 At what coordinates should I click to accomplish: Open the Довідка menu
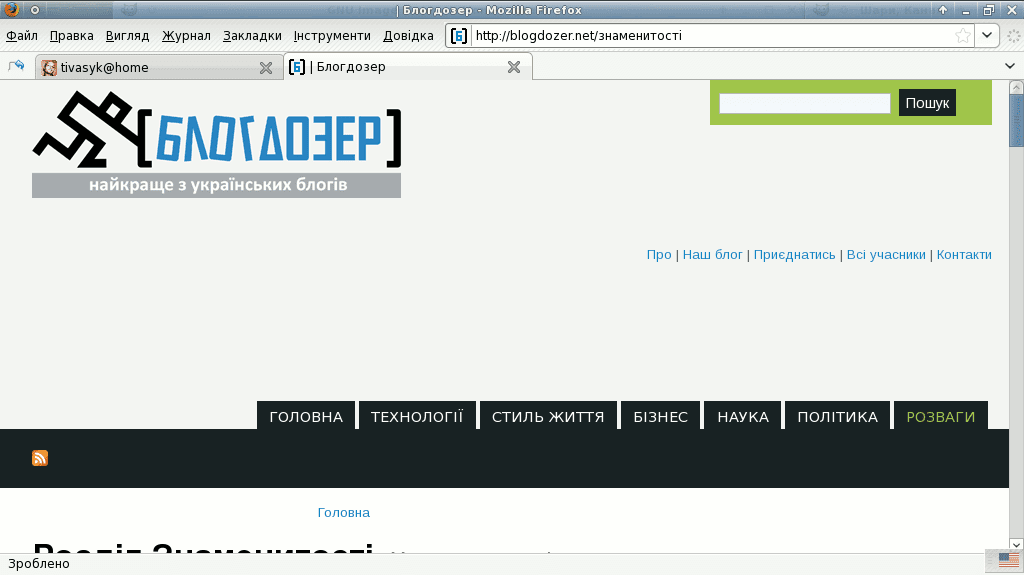[x=408, y=36]
